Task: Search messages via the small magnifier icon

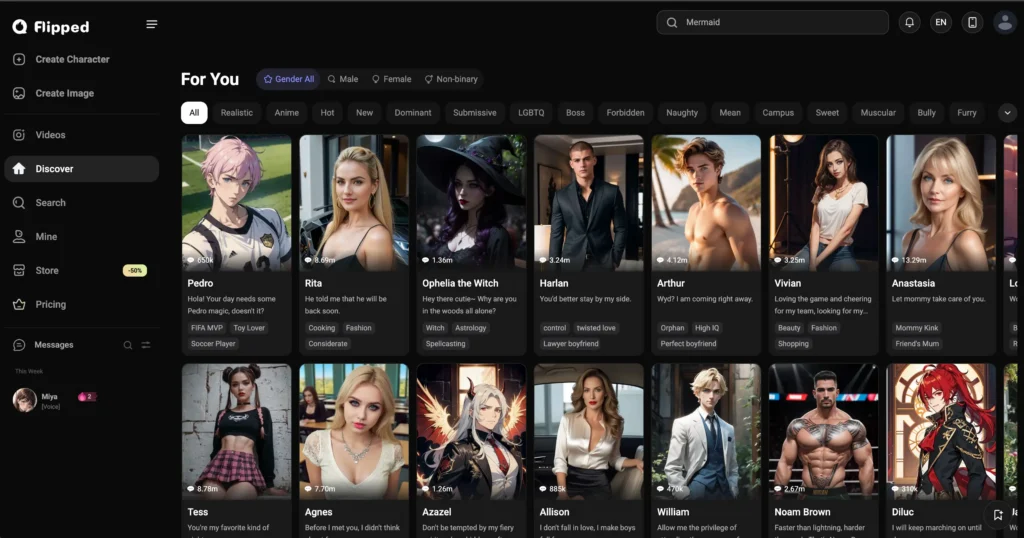Action: coord(128,345)
